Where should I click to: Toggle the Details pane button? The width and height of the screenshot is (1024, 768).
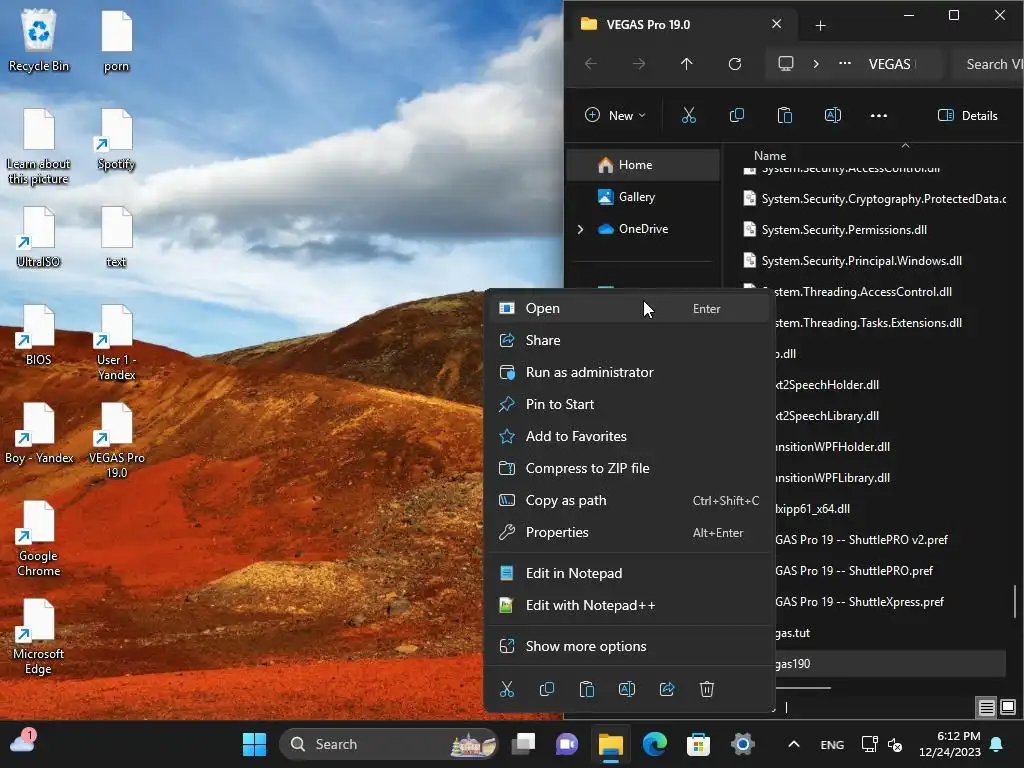(x=968, y=116)
